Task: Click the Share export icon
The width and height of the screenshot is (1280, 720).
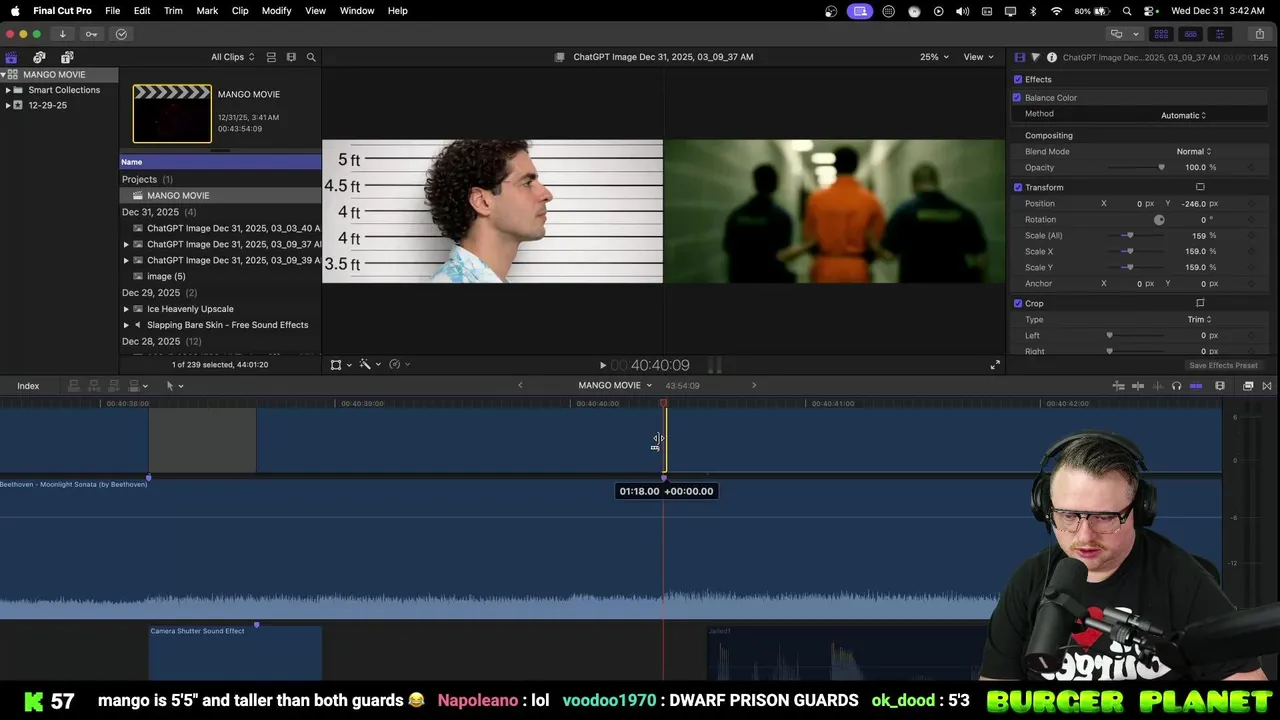Action: (1259, 34)
